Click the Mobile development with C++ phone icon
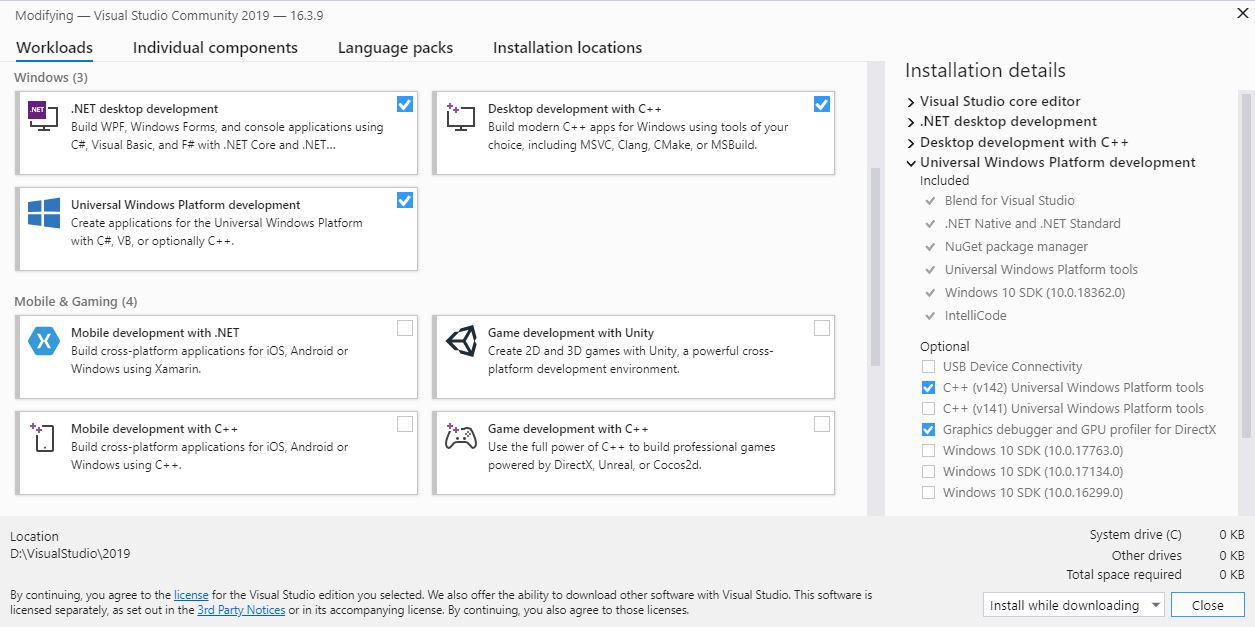 tap(43, 437)
